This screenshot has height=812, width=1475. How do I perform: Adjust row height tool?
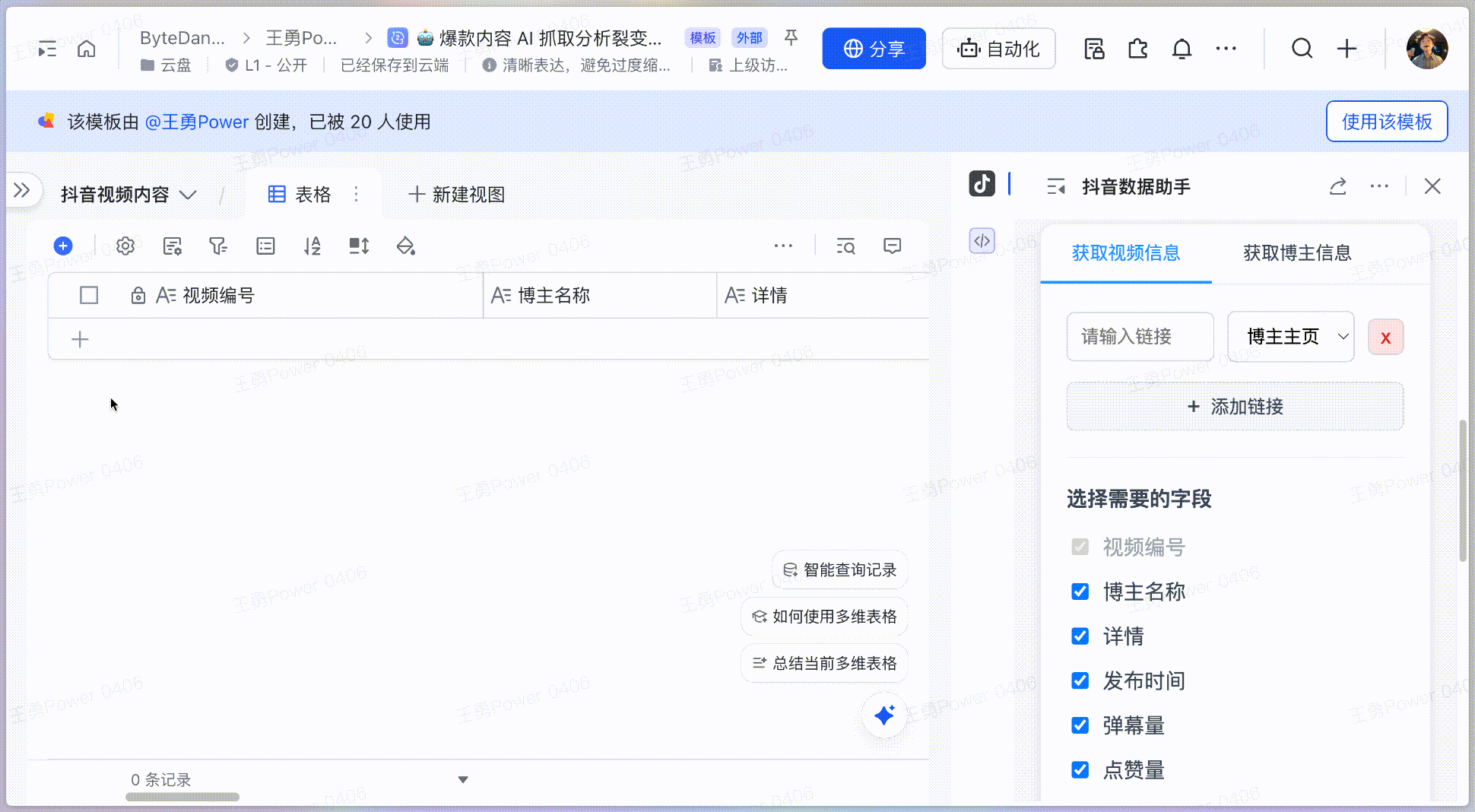(359, 246)
